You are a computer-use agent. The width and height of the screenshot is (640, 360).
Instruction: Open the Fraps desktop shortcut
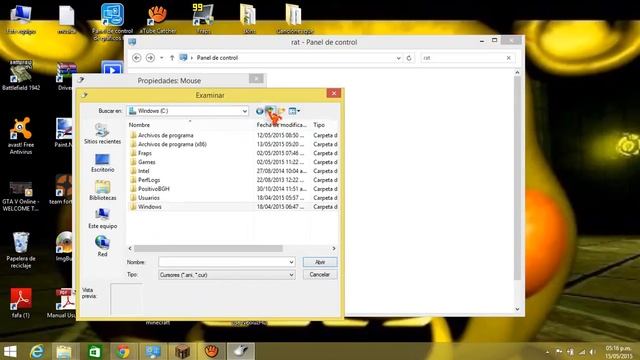pos(203,19)
